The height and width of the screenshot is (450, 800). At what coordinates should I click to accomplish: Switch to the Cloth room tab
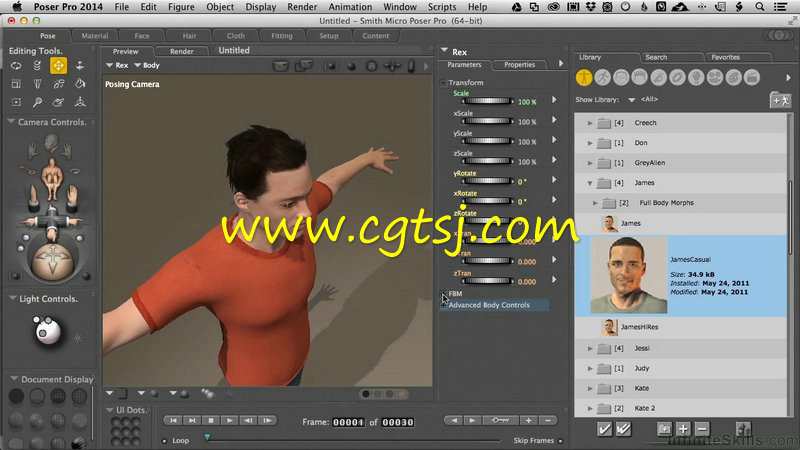tap(235, 36)
